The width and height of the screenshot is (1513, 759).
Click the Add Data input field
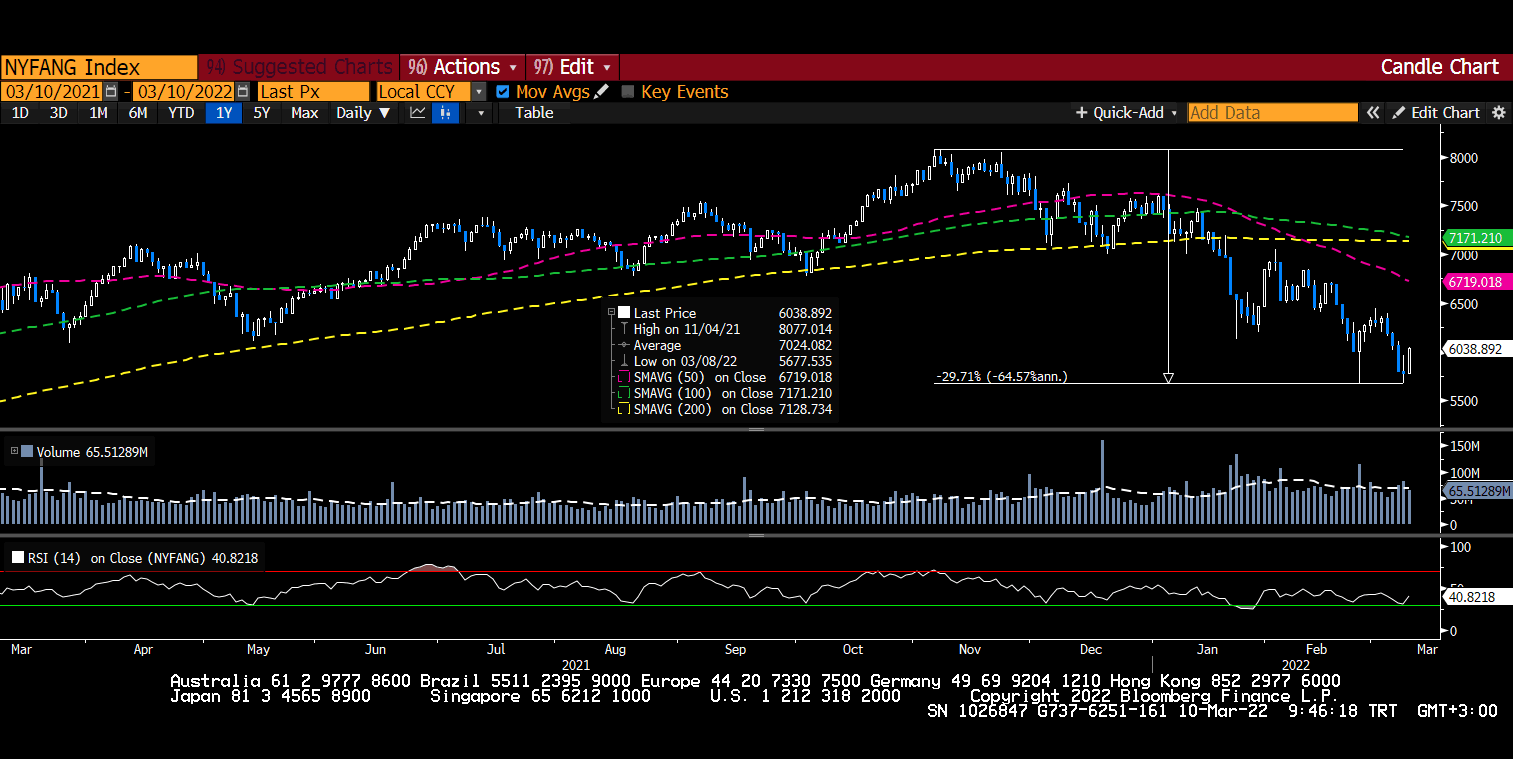pyautogui.click(x=1272, y=113)
